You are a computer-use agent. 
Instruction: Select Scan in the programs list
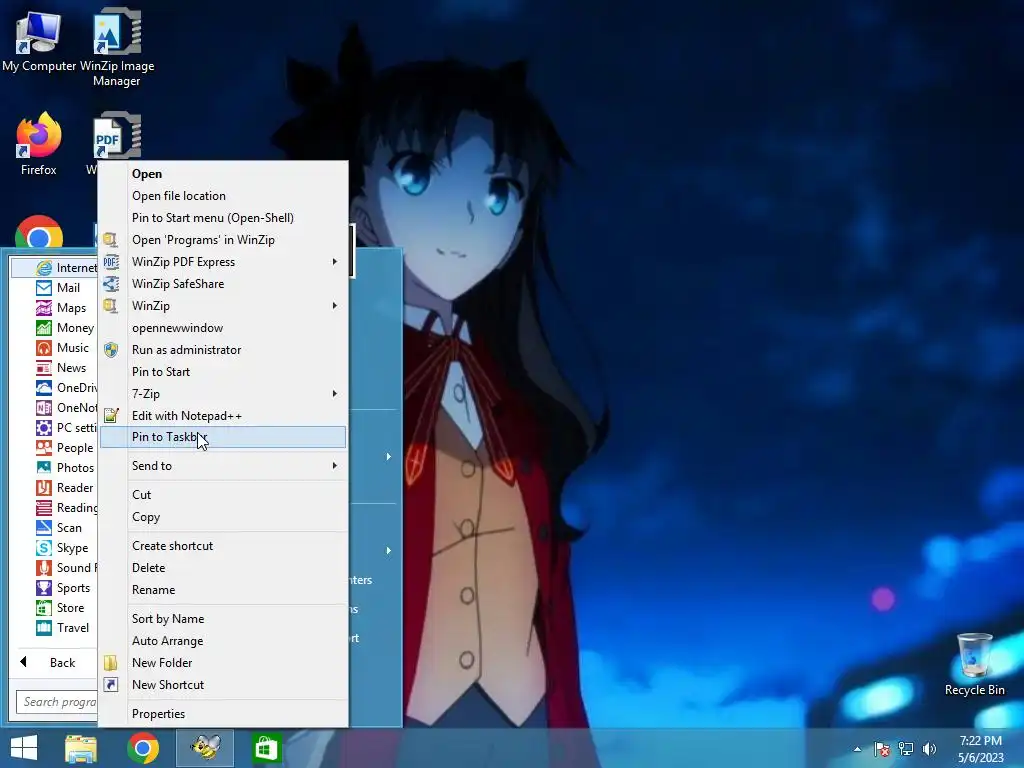click(x=59, y=528)
